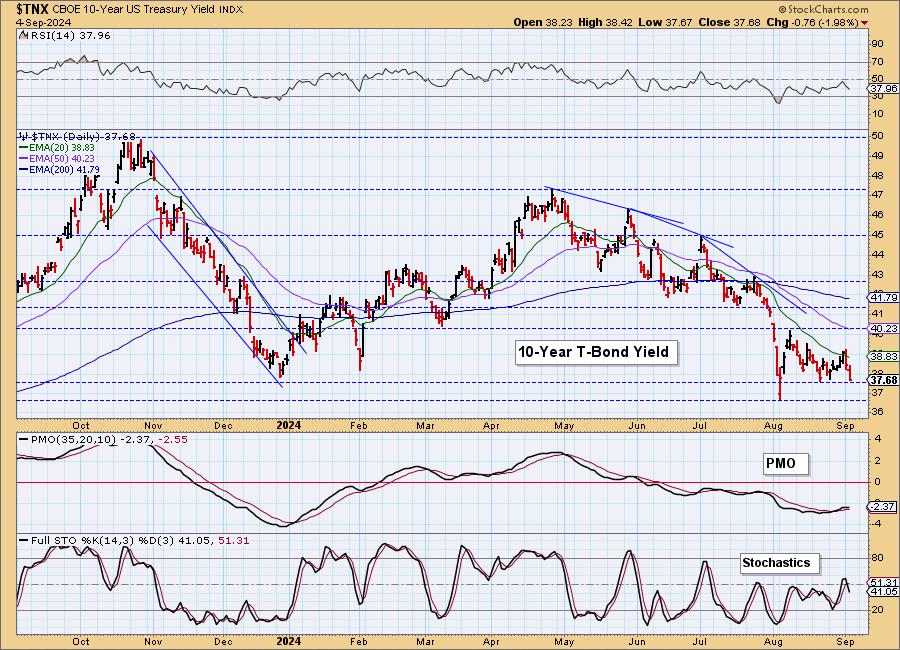Click the 41.05 stochastic %K value tag
The height and width of the screenshot is (650, 900).
(883, 591)
